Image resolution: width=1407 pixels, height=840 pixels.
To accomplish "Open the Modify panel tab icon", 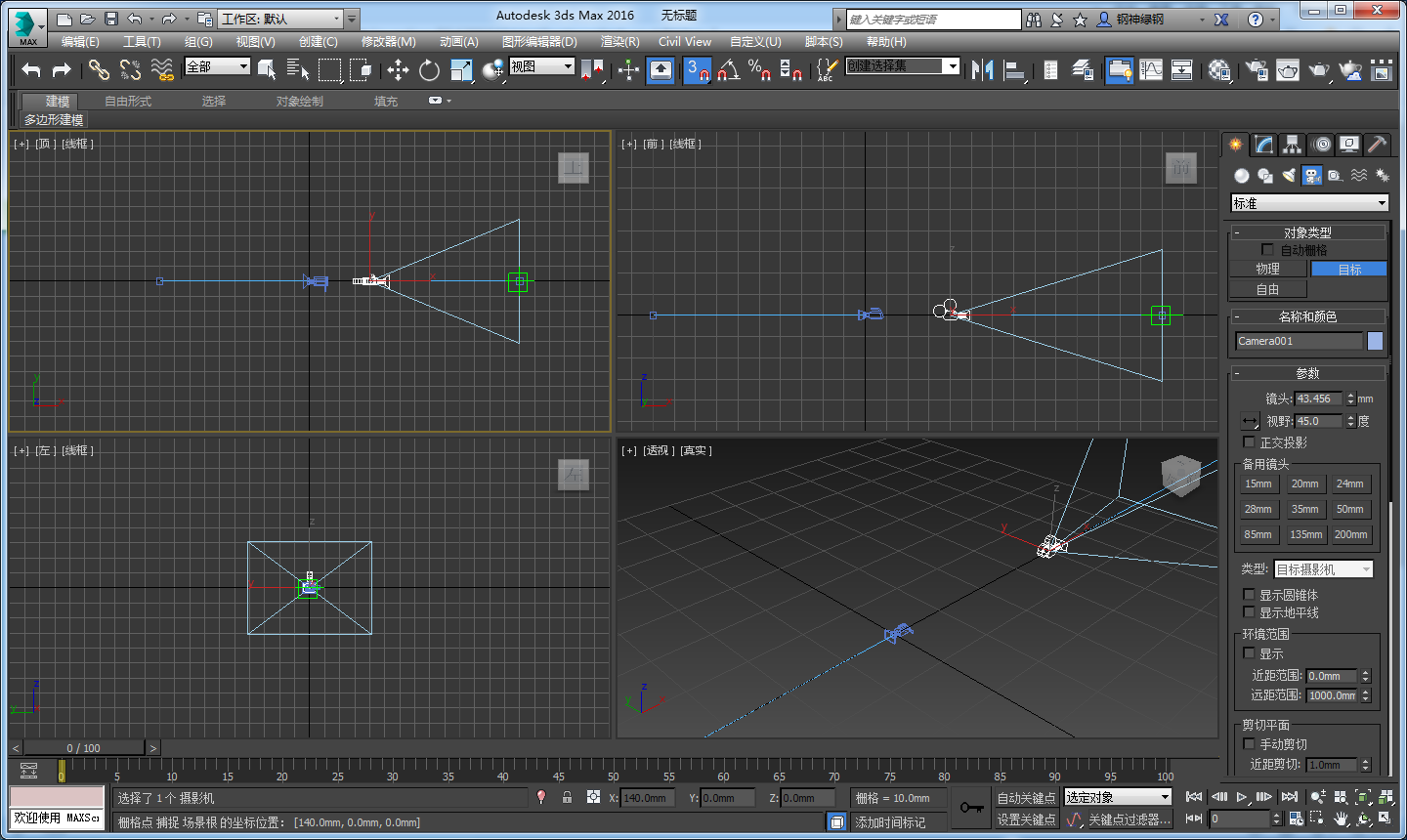I will click(1264, 145).
